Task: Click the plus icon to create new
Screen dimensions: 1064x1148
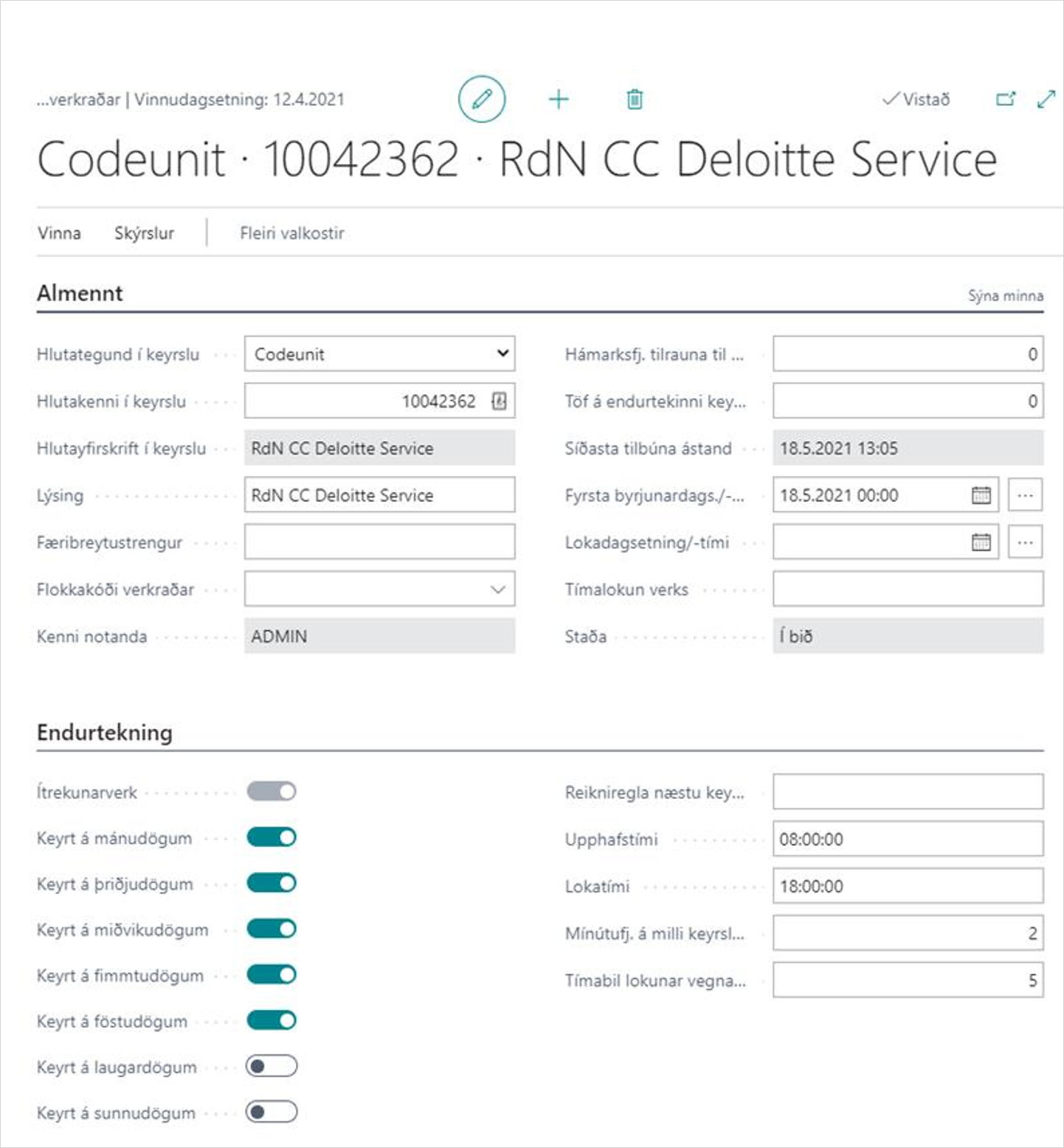Action: click(x=559, y=99)
